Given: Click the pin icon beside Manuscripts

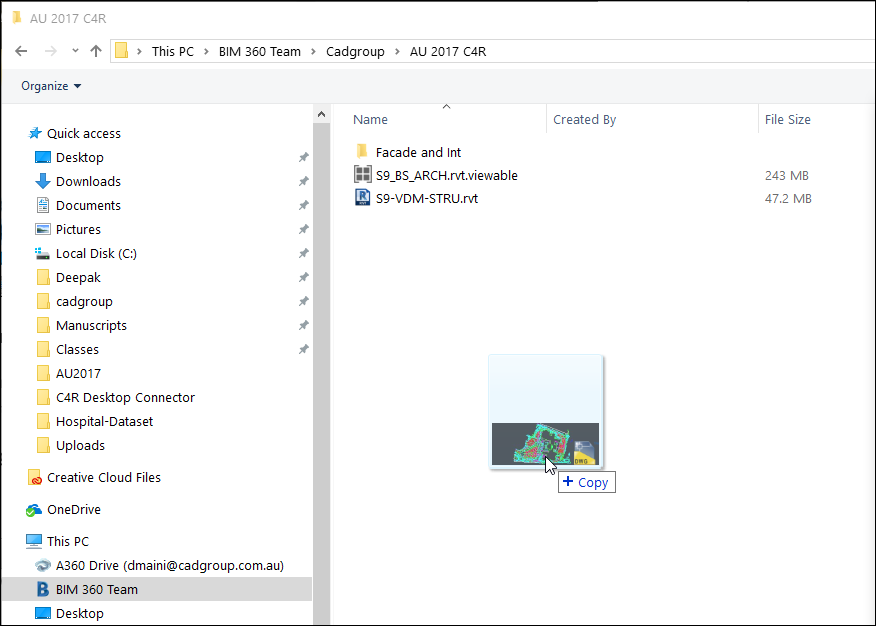Looking at the screenshot, I should tap(303, 326).
